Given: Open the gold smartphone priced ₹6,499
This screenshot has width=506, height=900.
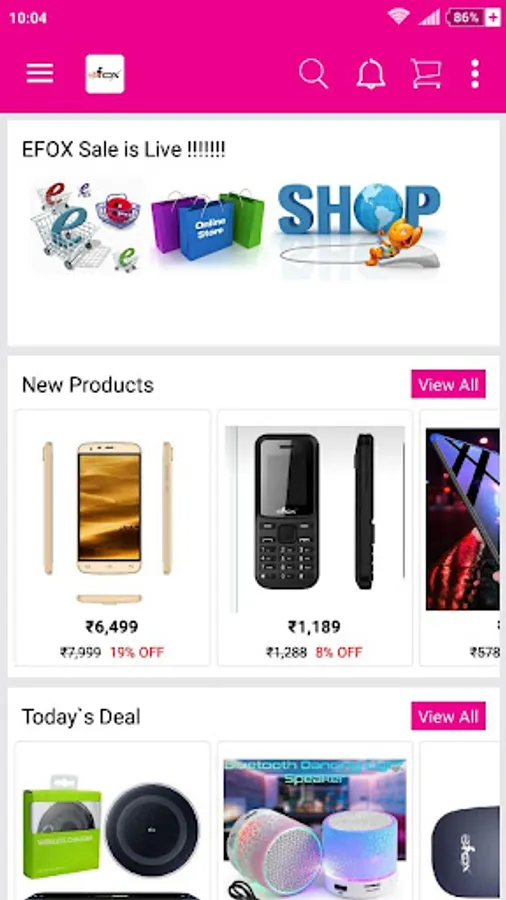Looking at the screenshot, I should tap(112, 538).
